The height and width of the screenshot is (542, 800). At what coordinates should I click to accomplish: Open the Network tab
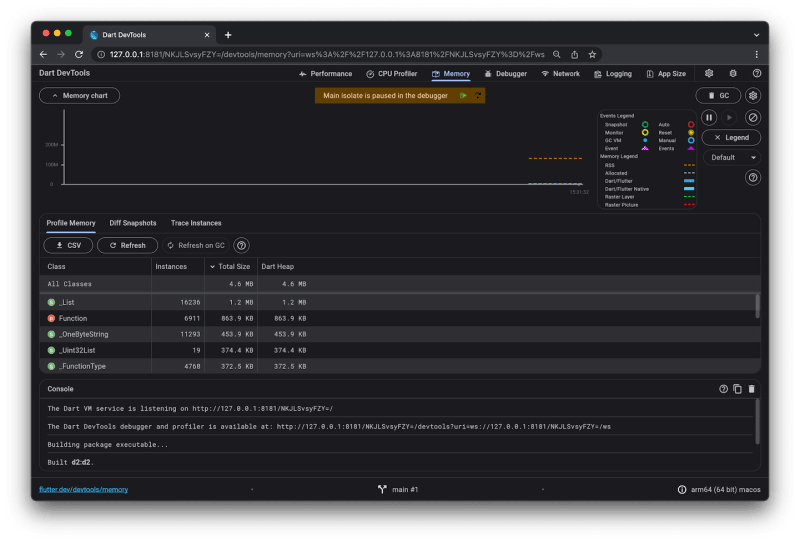[560, 73]
